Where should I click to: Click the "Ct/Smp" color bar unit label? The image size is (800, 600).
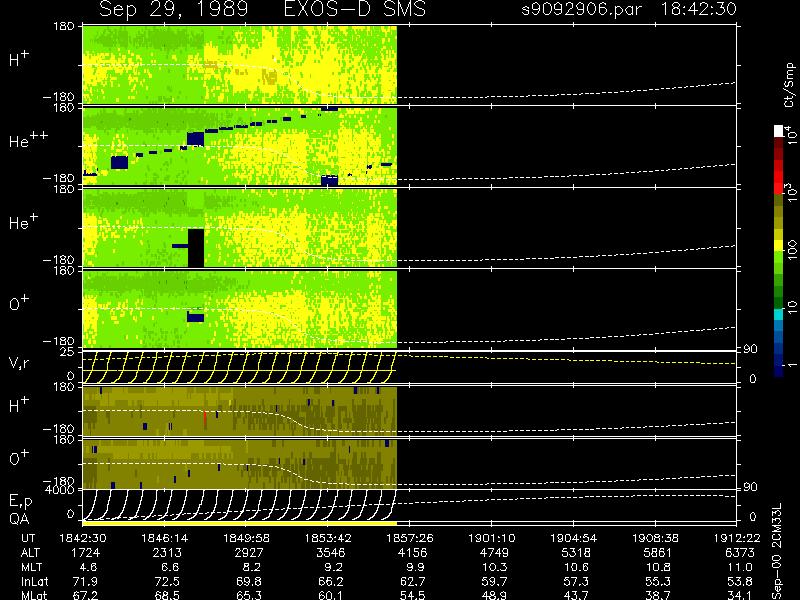[790, 85]
